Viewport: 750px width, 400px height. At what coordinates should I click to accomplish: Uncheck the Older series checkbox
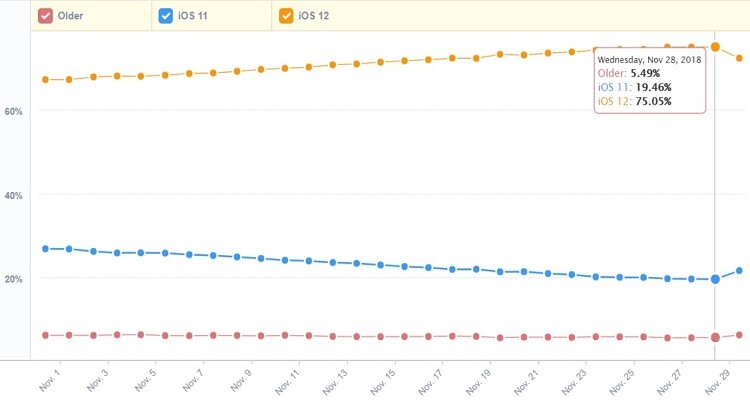click(45, 16)
